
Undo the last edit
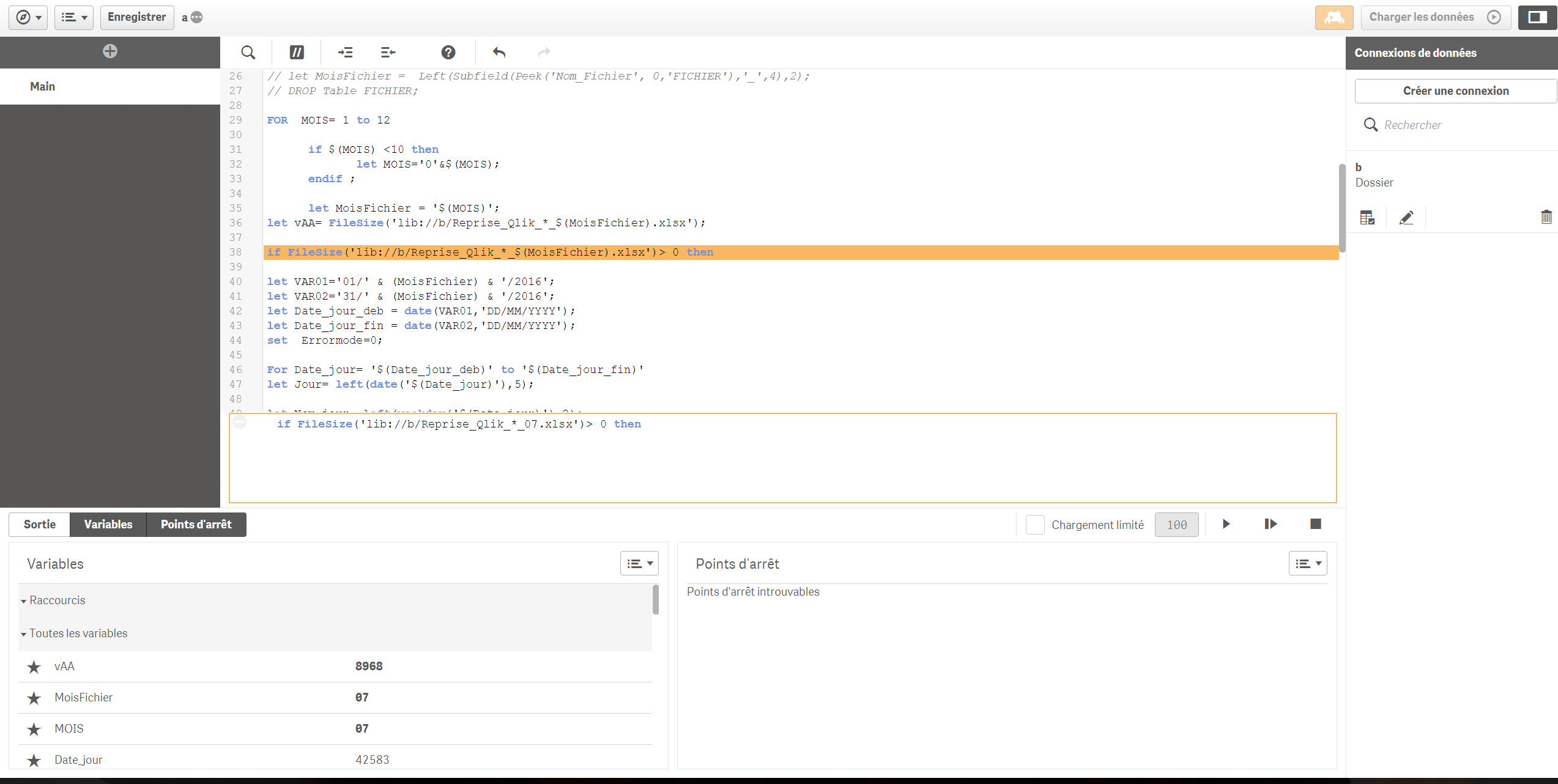[499, 53]
